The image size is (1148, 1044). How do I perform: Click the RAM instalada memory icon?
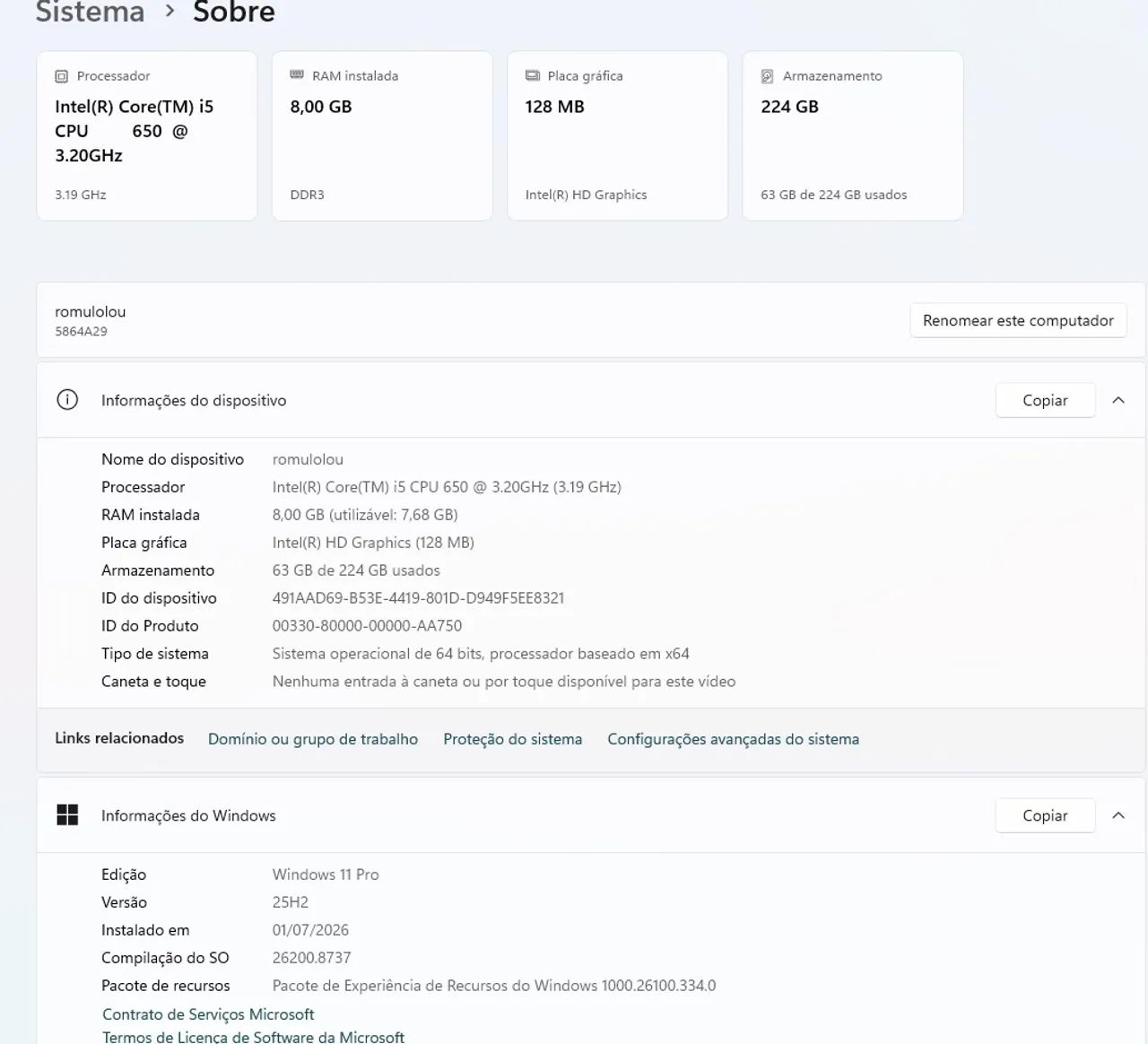297,75
